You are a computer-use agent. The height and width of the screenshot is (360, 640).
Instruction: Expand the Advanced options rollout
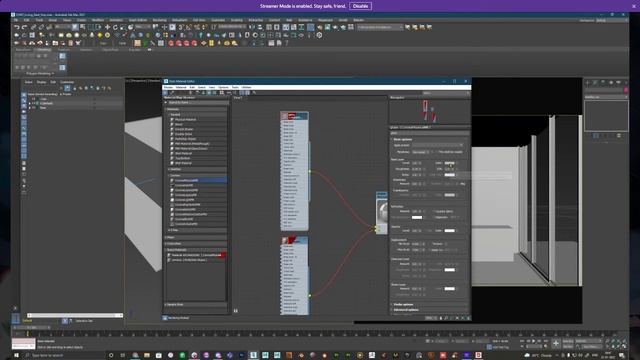(406, 310)
